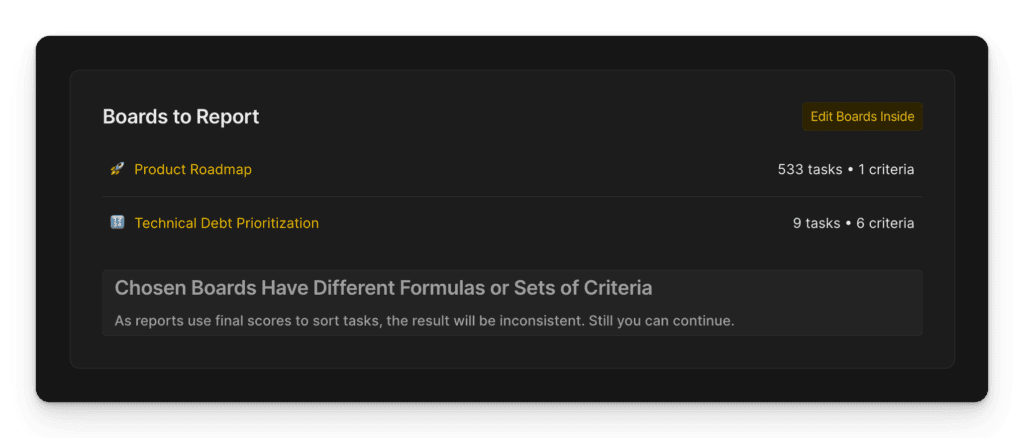Click the bullet separator in the Product Roadmap stats
Viewport: 1024px width, 438px height.
850,170
